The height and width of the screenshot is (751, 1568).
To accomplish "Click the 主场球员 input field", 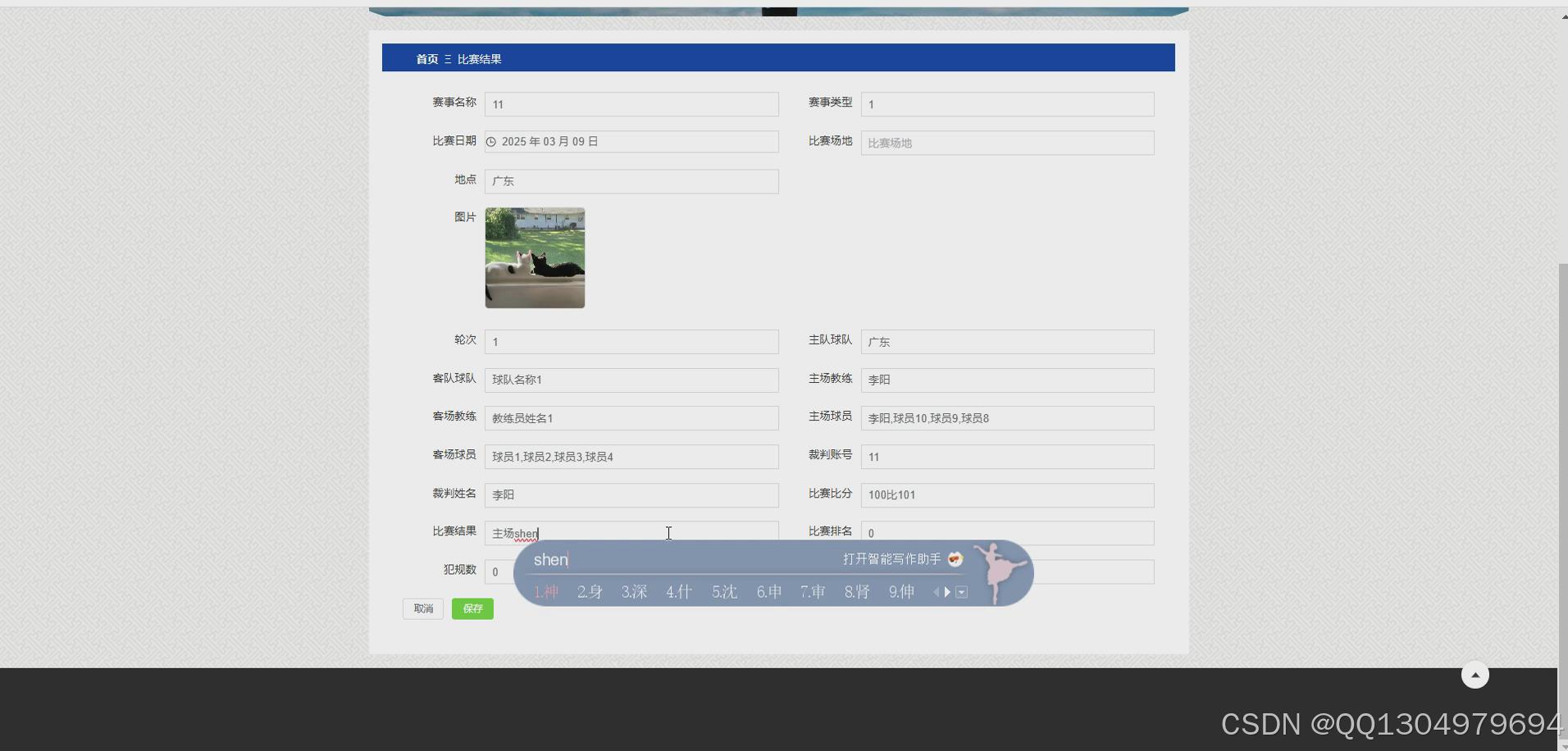I will click(x=1007, y=418).
